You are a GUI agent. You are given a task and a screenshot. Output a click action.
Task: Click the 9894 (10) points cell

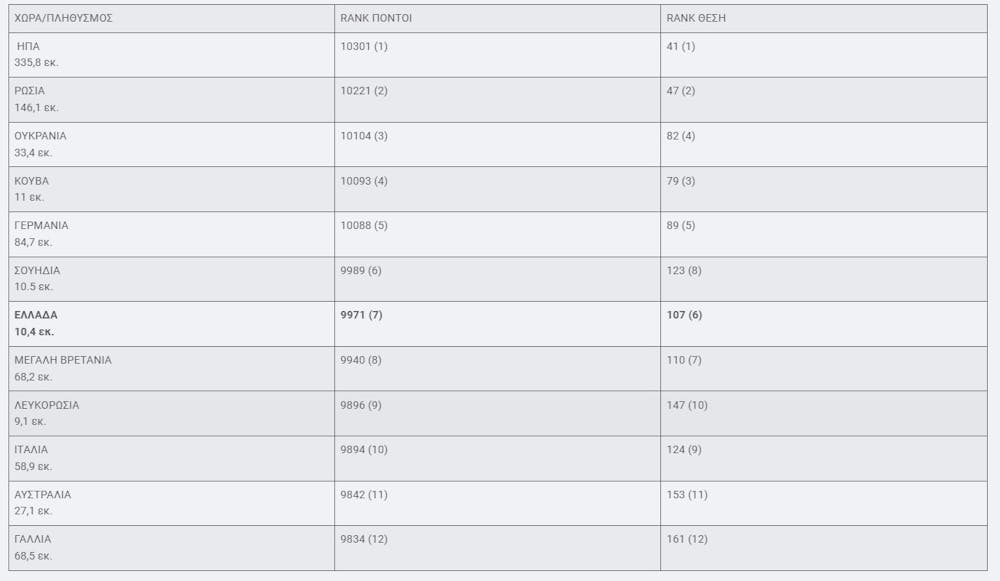coord(364,450)
